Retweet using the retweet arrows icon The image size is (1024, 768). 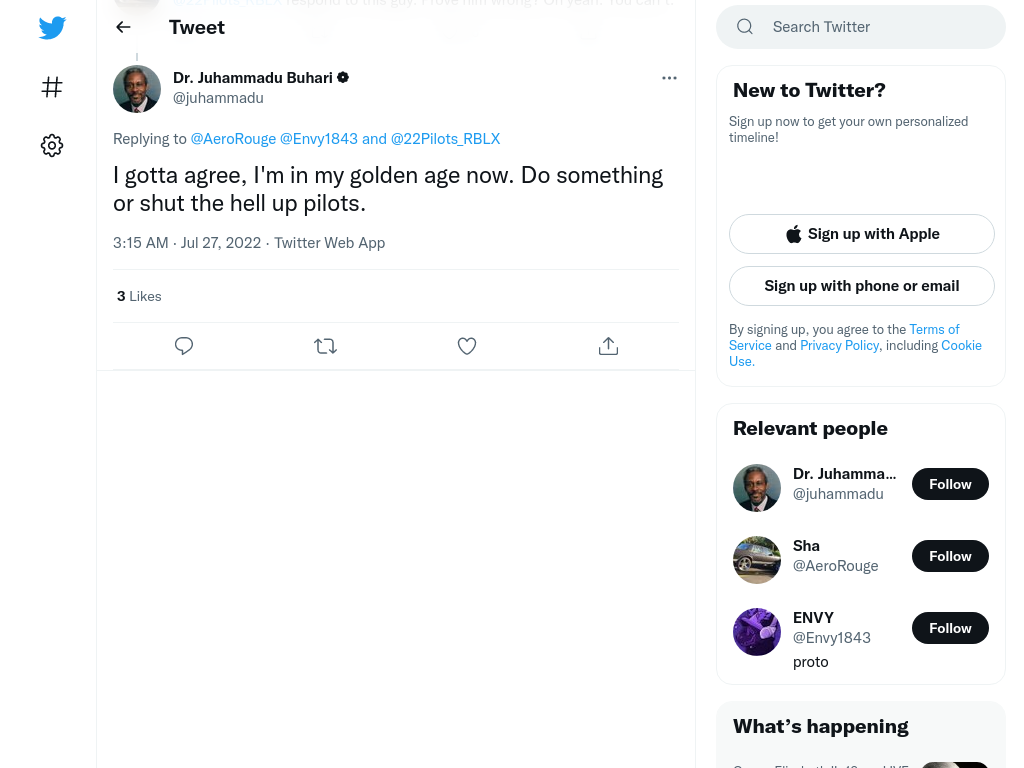pos(325,345)
